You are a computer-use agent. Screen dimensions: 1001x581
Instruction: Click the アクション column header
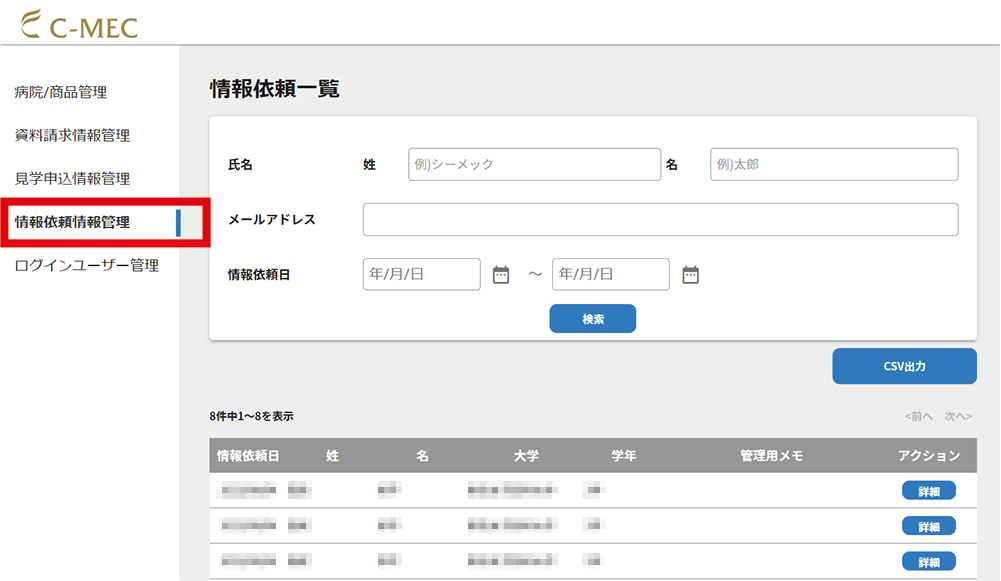point(929,456)
